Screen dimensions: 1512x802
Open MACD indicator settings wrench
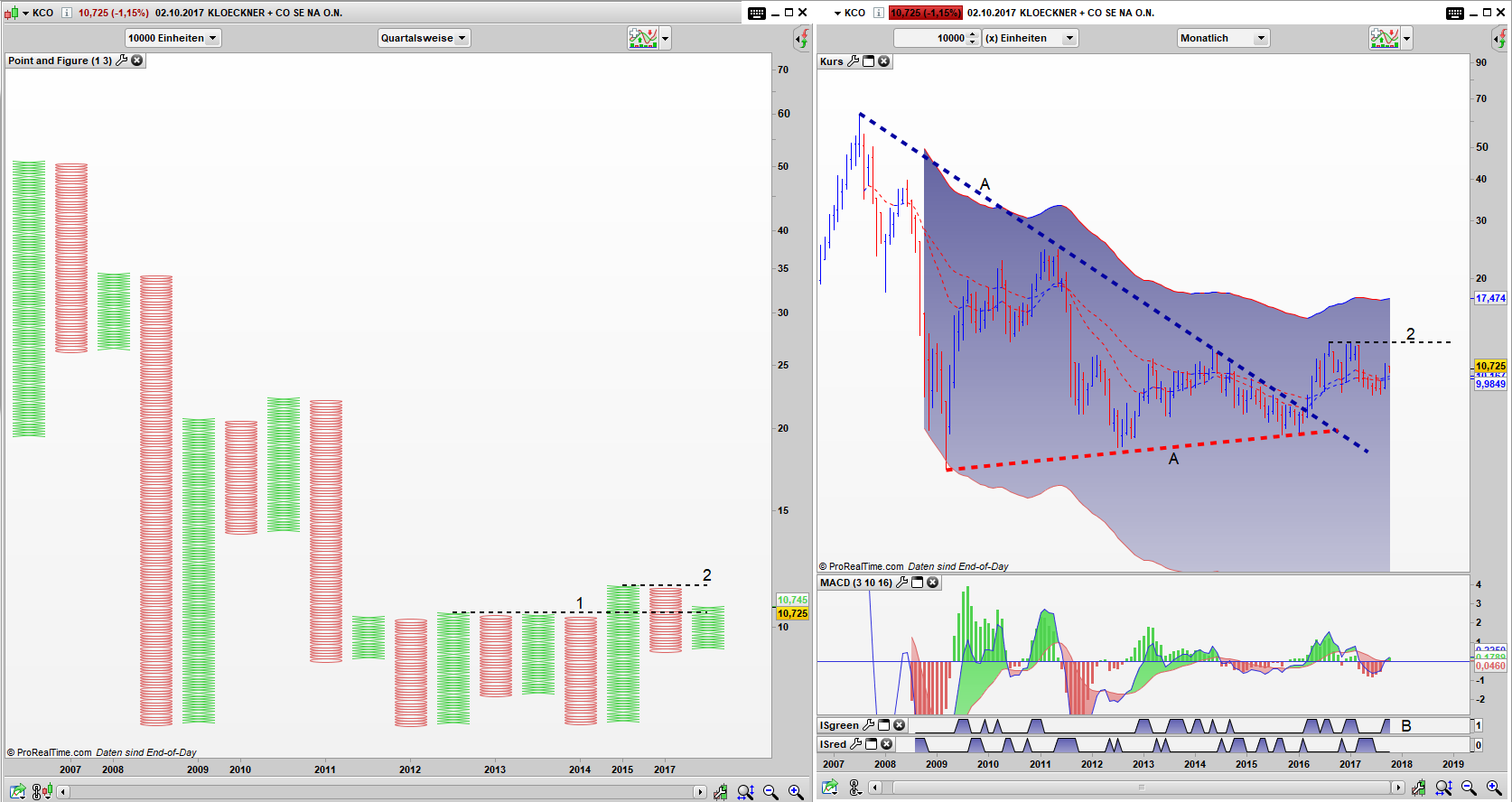point(901,583)
